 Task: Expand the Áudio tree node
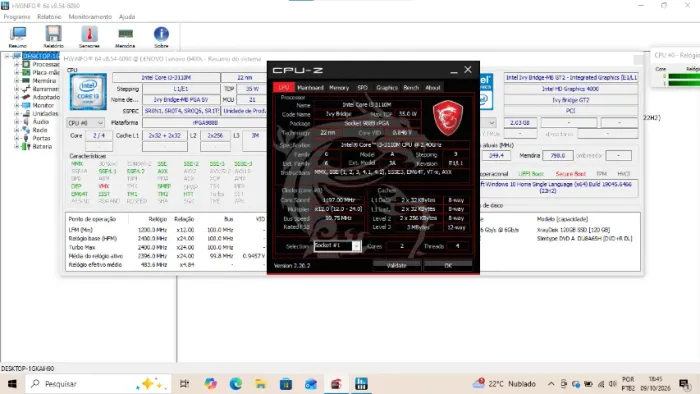[x=17, y=121]
